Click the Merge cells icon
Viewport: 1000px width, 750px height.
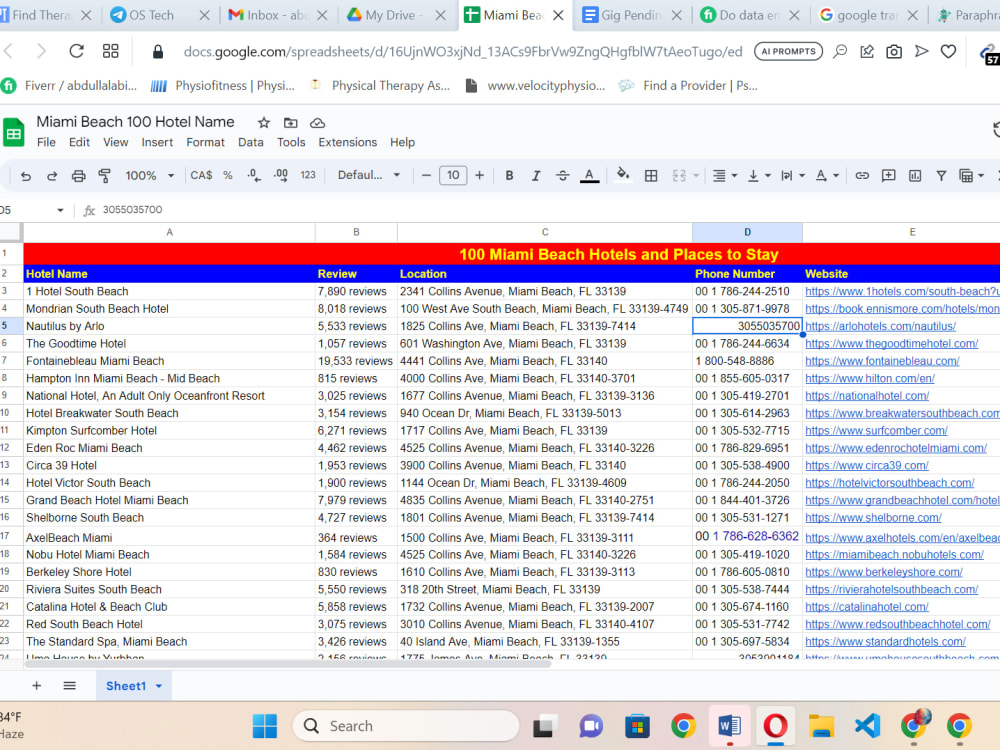(x=679, y=175)
